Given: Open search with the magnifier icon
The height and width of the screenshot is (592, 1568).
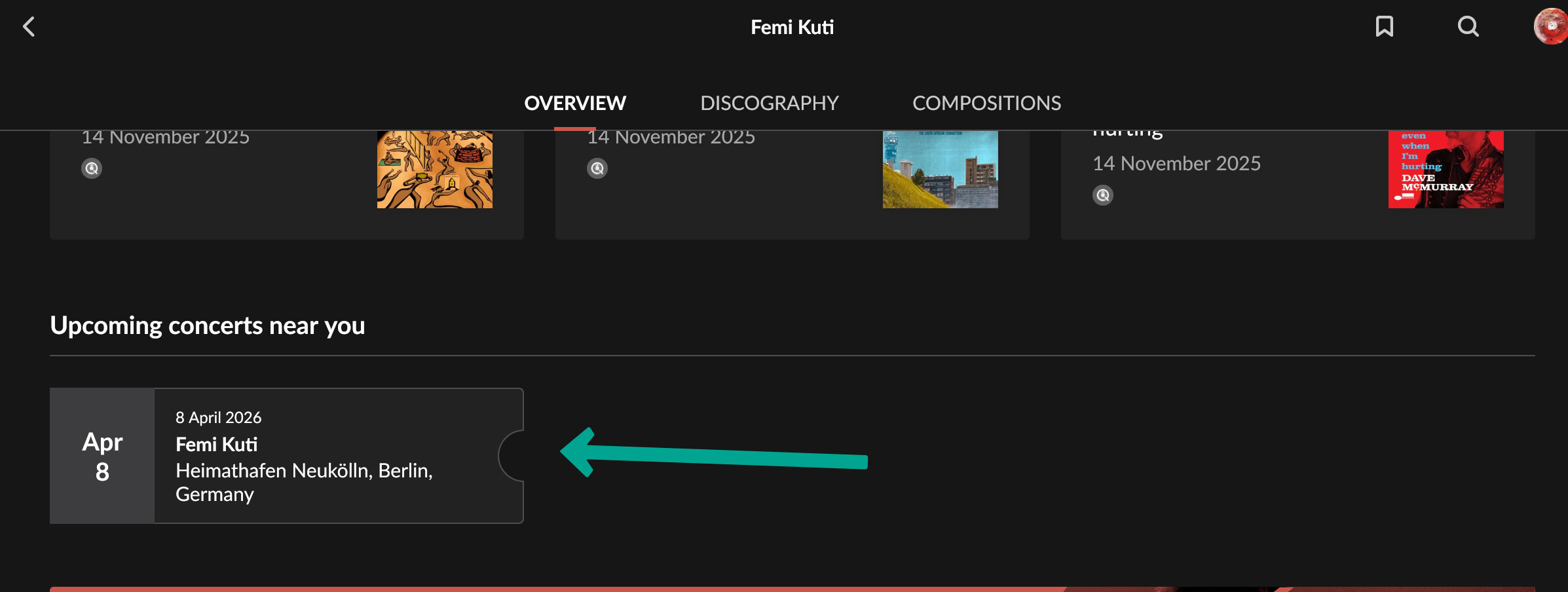Looking at the screenshot, I should pyautogui.click(x=1468, y=27).
